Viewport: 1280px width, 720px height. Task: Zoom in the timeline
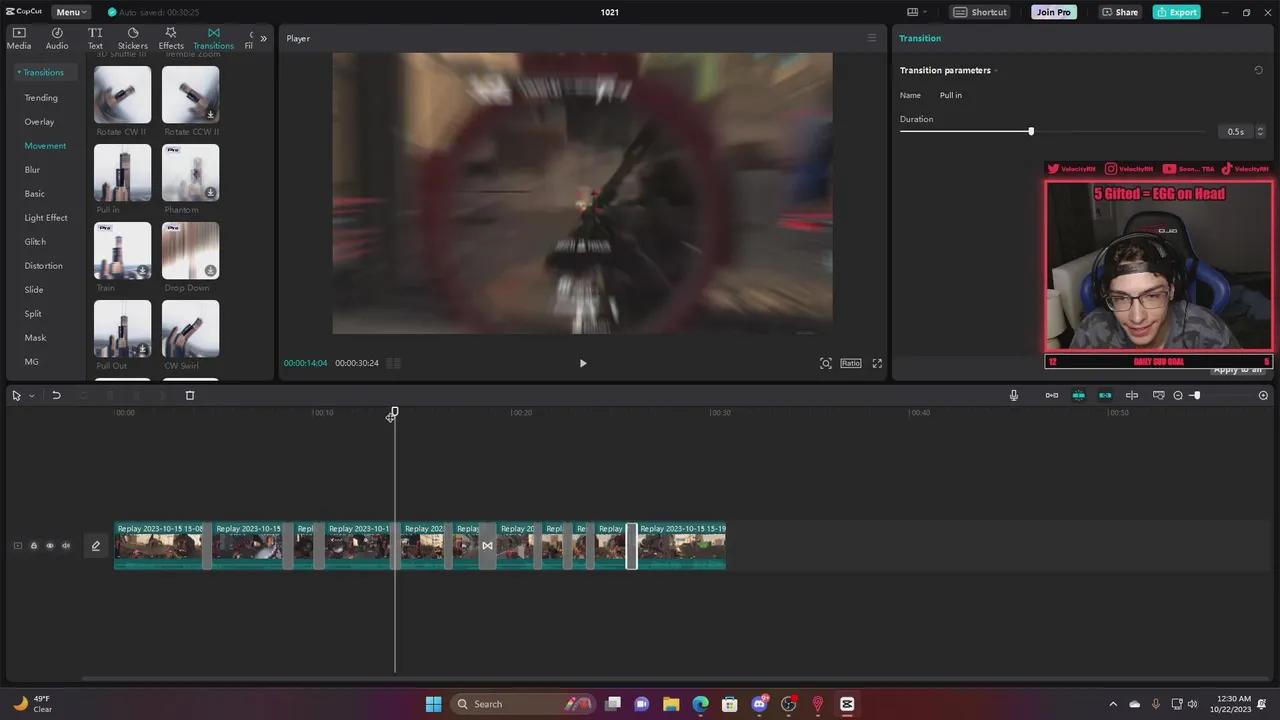[x=1263, y=395]
